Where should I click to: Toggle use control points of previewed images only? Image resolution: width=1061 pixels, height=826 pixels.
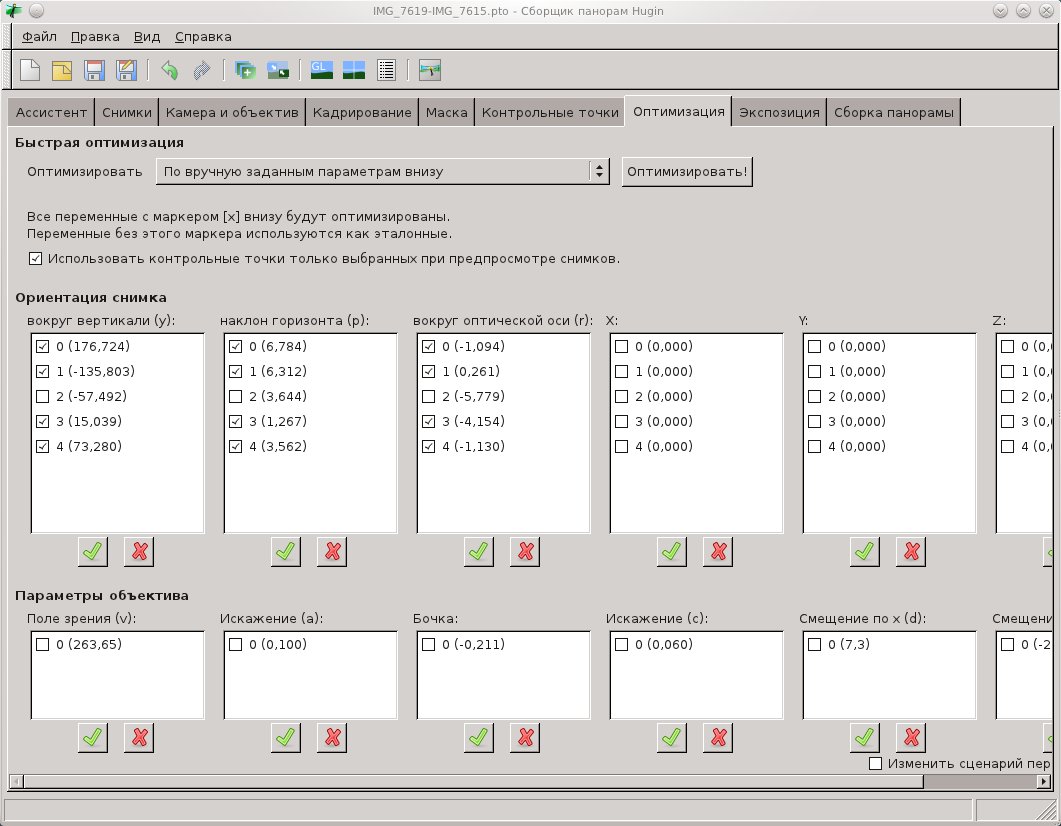[x=36, y=258]
